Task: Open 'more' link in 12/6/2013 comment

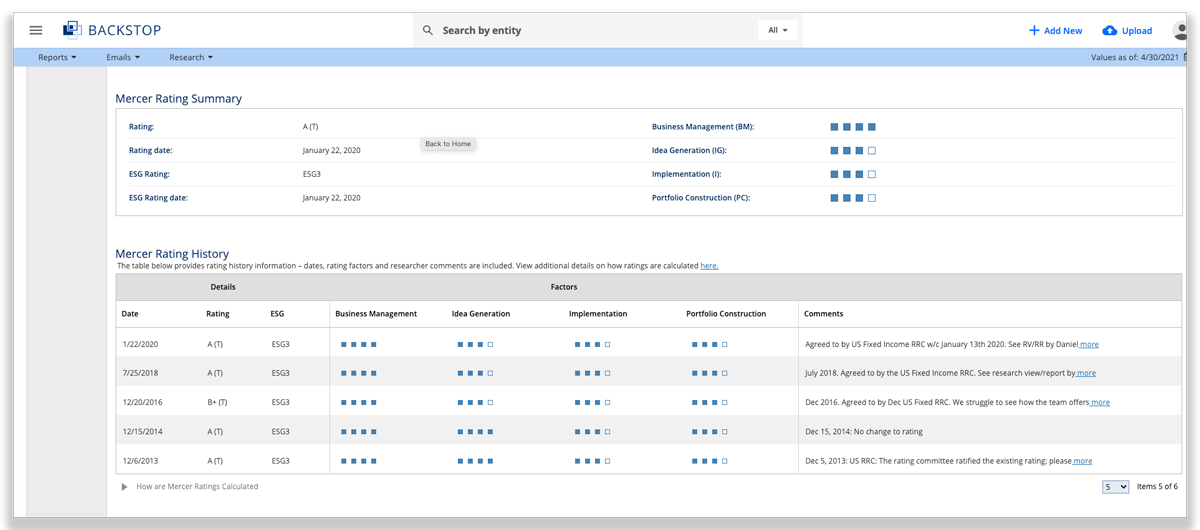Action: tap(1082, 461)
